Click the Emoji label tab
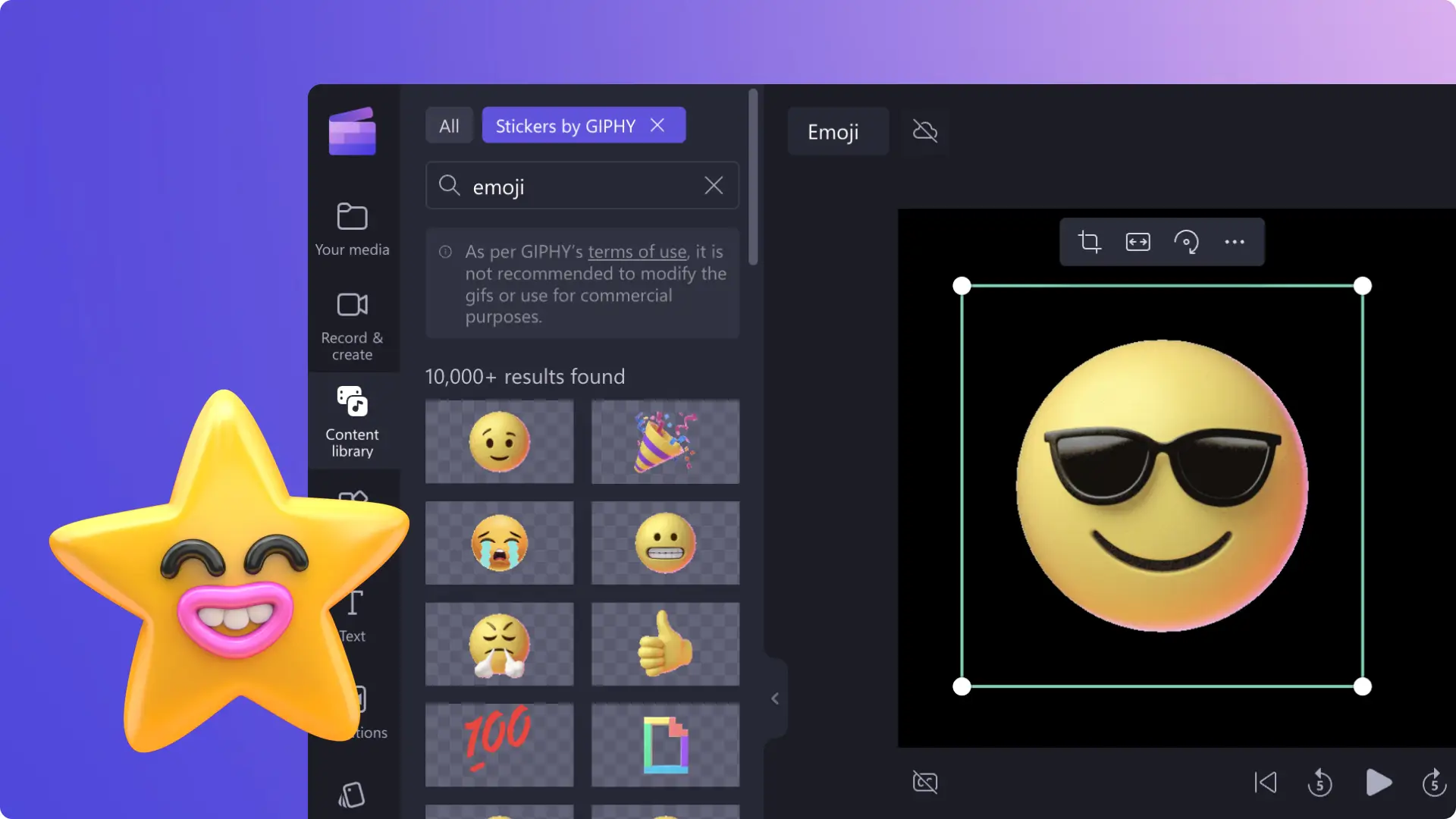Screen dimensions: 1456x819 pos(833,130)
